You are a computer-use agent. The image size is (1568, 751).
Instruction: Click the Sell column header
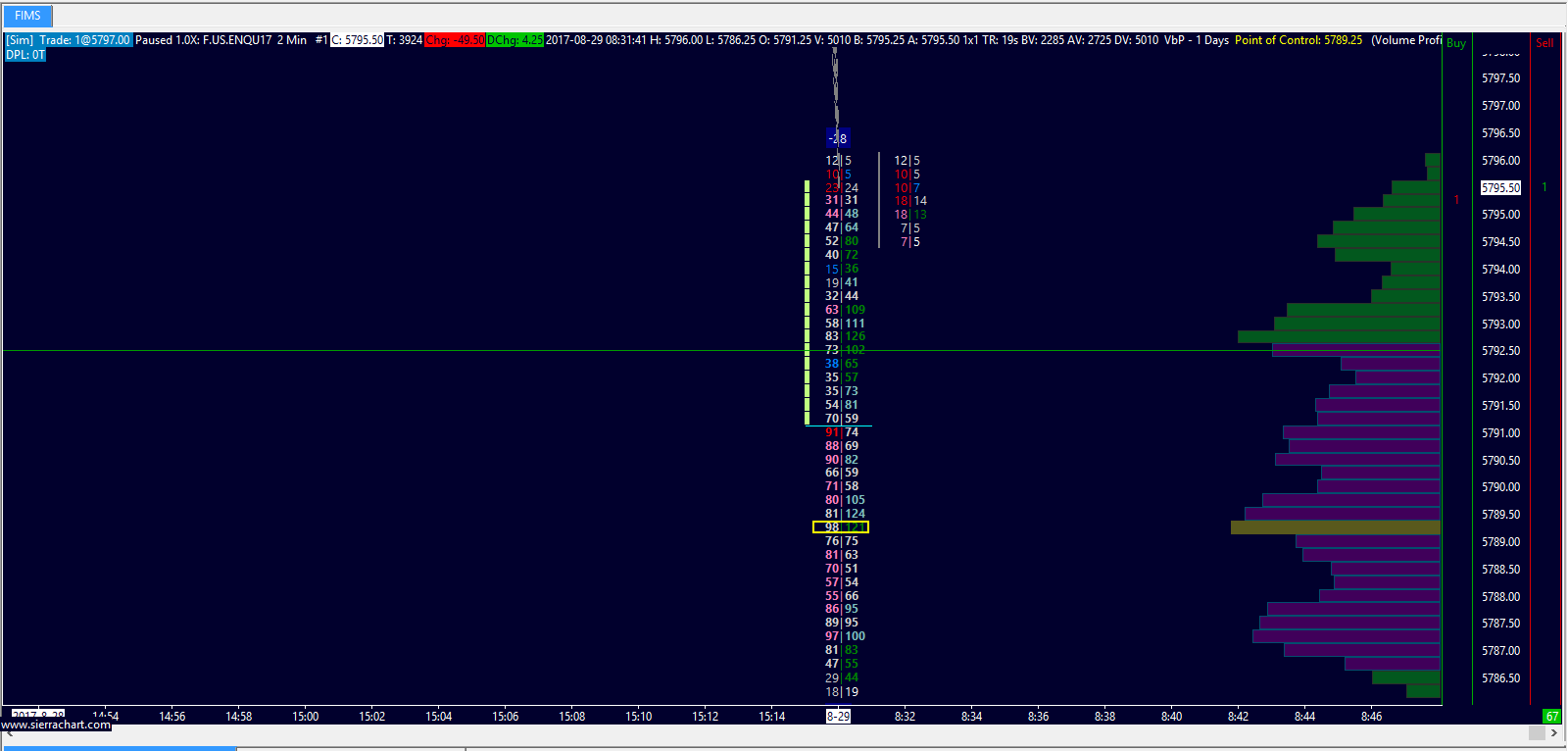coord(1544,43)
